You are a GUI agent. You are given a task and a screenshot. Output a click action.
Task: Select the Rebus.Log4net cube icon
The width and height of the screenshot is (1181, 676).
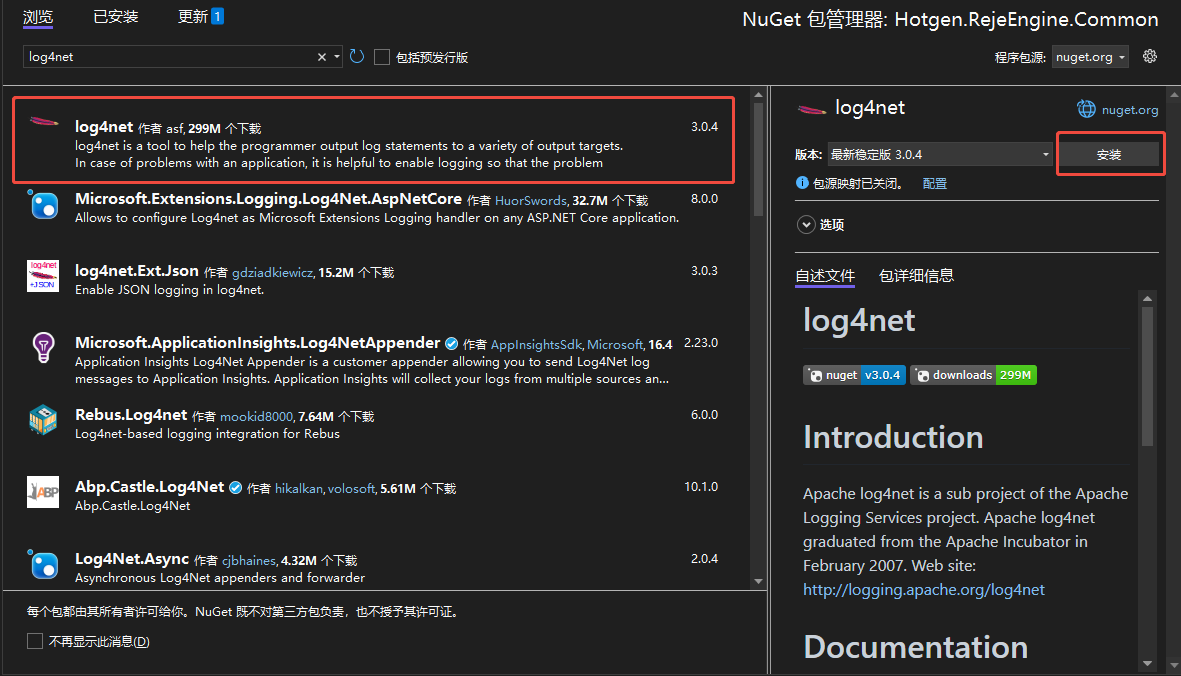click(43, 420)
